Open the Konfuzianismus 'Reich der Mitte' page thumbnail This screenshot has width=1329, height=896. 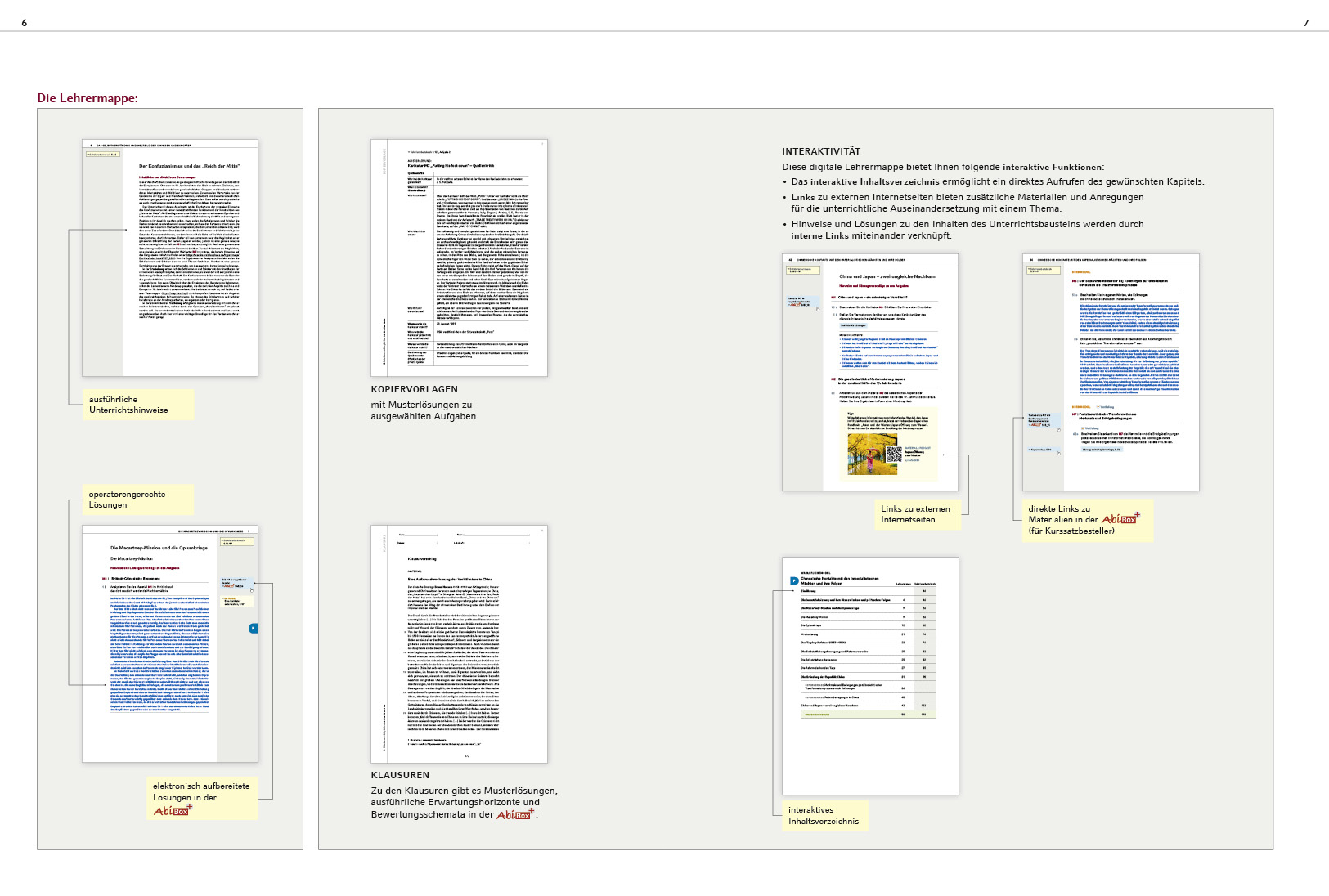(170, 258)
